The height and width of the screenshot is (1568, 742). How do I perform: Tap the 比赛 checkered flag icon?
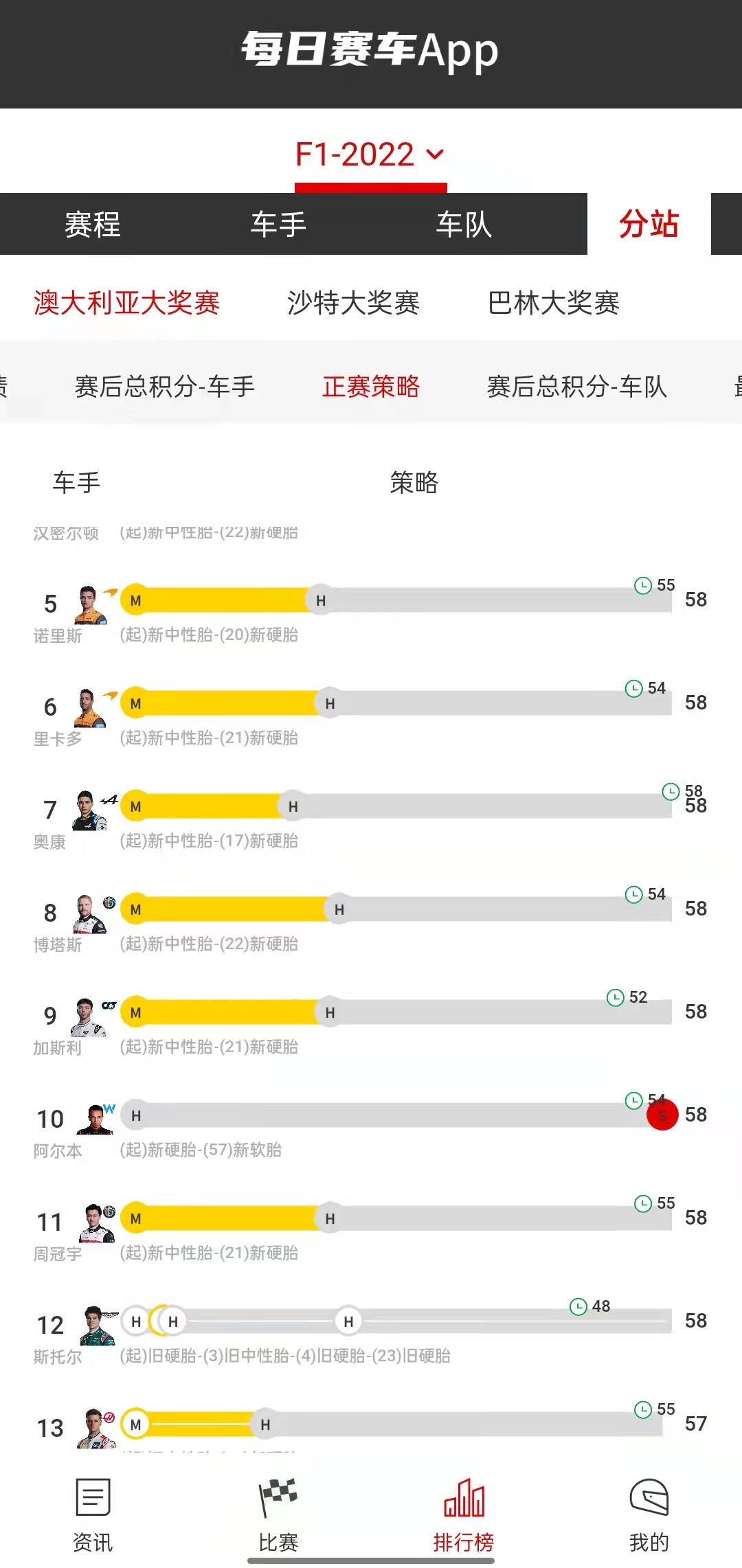(x=278, y=1497)
